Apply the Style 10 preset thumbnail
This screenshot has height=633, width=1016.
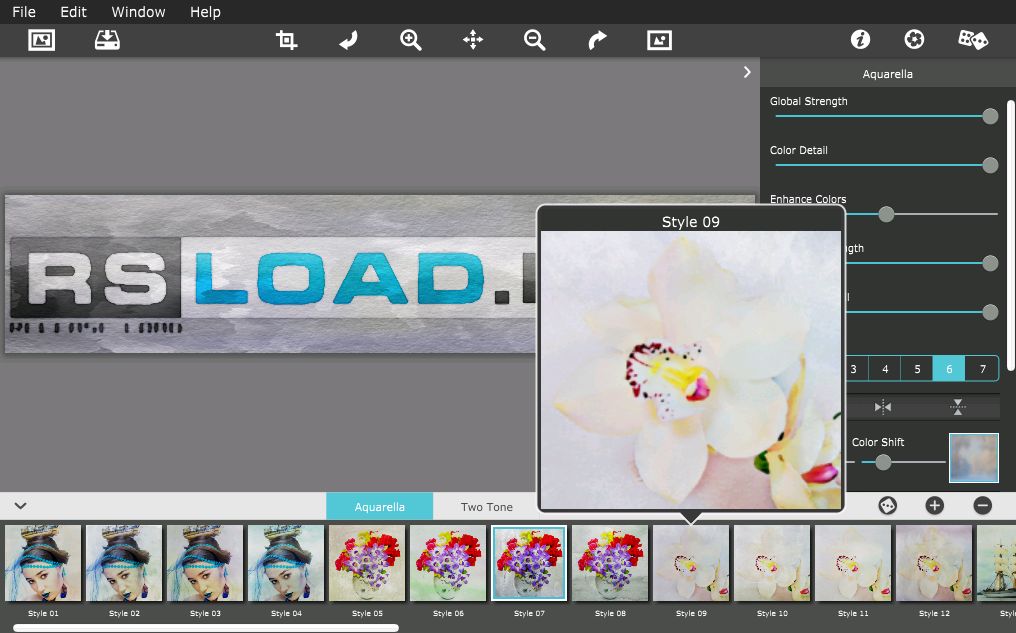coord(772,563)
